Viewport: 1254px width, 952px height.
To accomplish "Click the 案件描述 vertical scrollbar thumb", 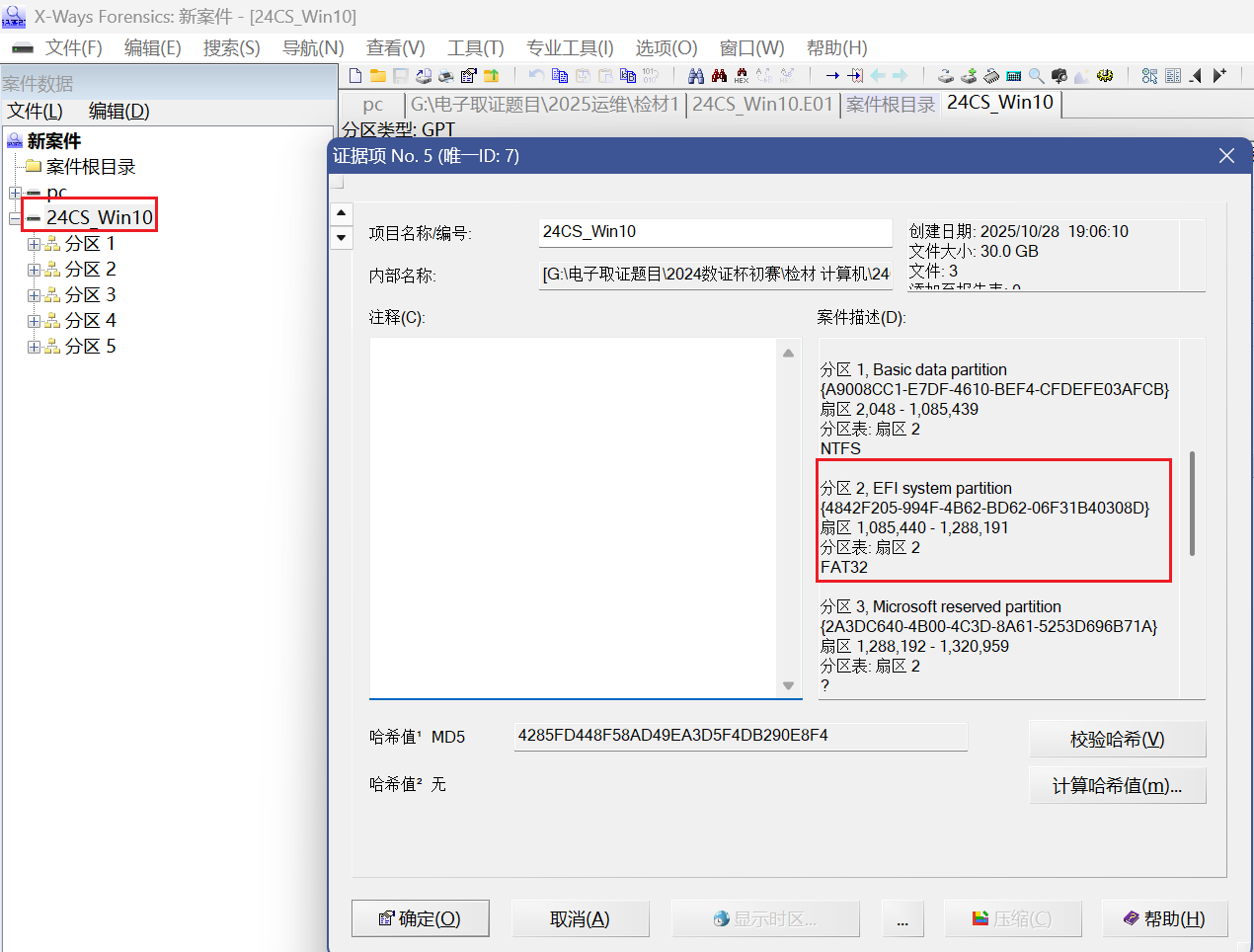I will coord(1192,504).
